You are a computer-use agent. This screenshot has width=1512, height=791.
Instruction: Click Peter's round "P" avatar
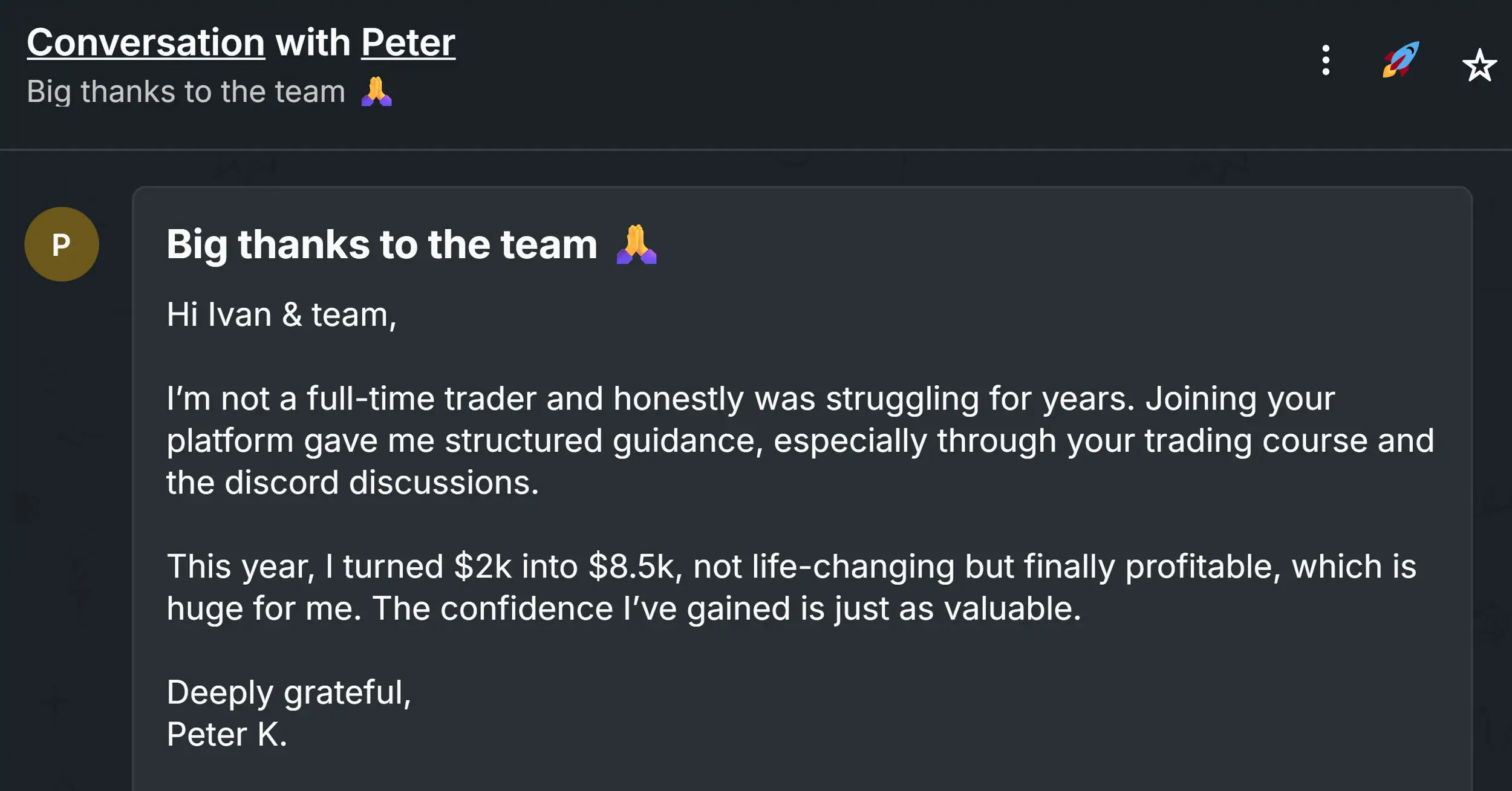(62, 244)
